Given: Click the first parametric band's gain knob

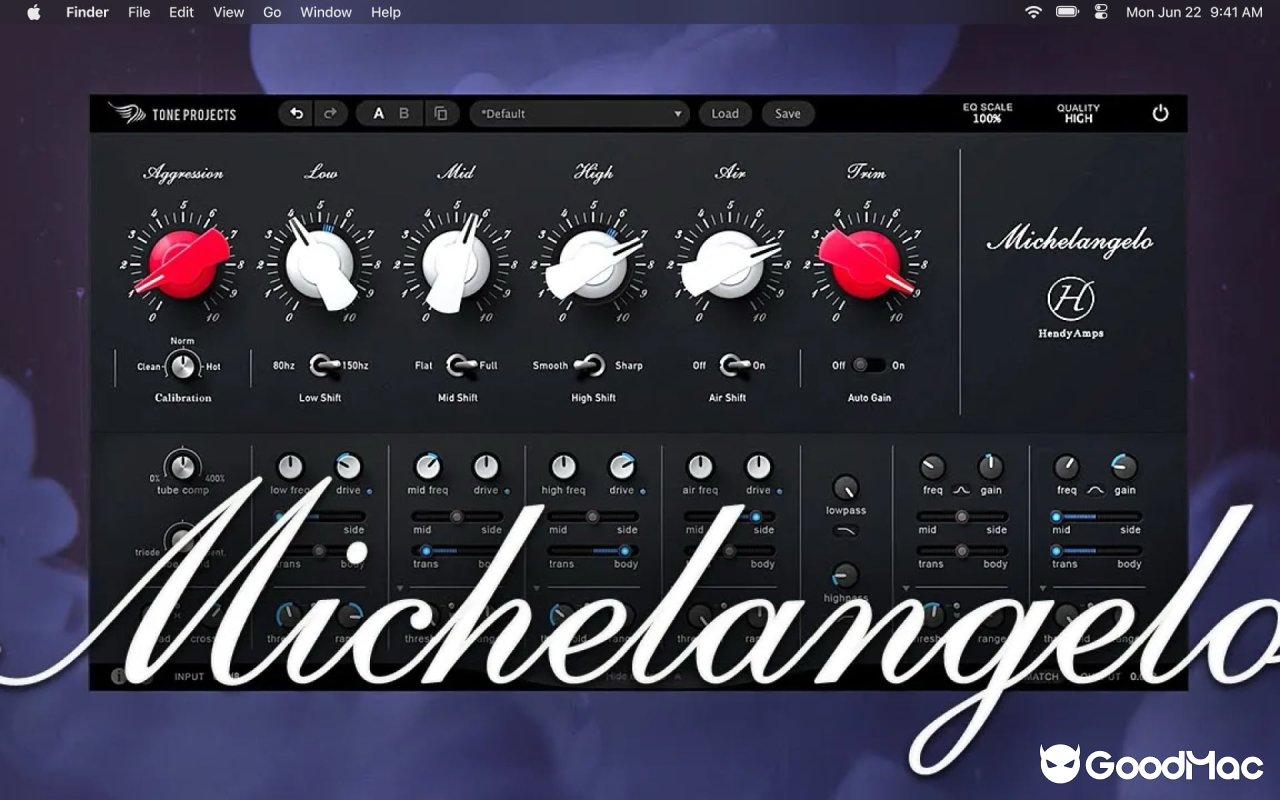Looking at the screenshot, I should click(x=990, y=466).
